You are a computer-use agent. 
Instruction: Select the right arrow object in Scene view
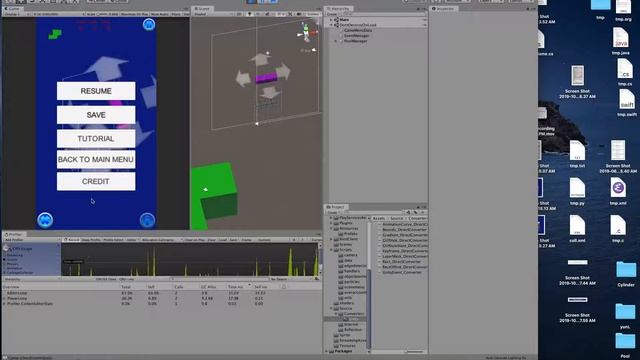pos(283,72)
